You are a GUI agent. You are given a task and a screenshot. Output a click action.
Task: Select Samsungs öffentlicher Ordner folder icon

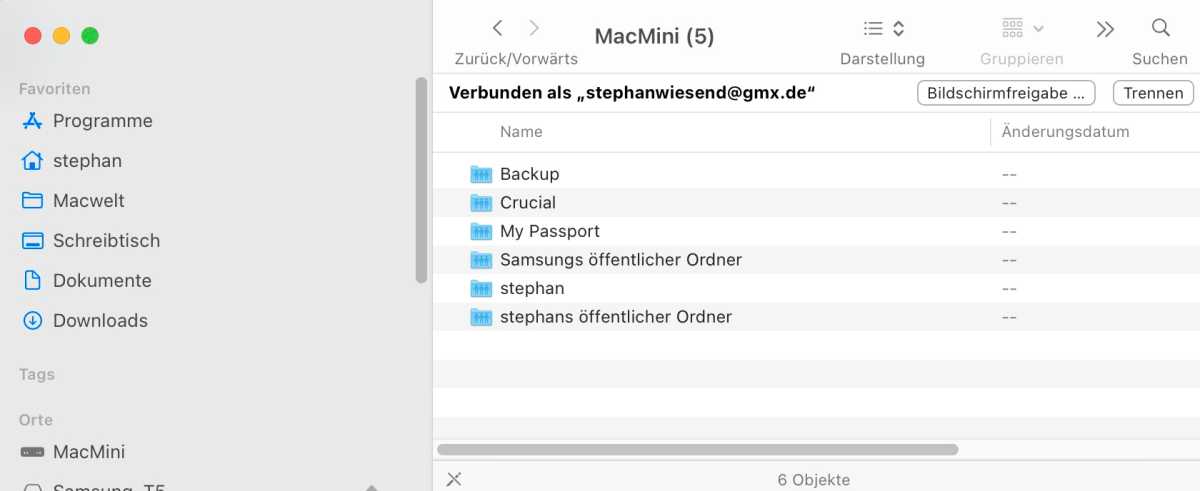pos(481,260)
